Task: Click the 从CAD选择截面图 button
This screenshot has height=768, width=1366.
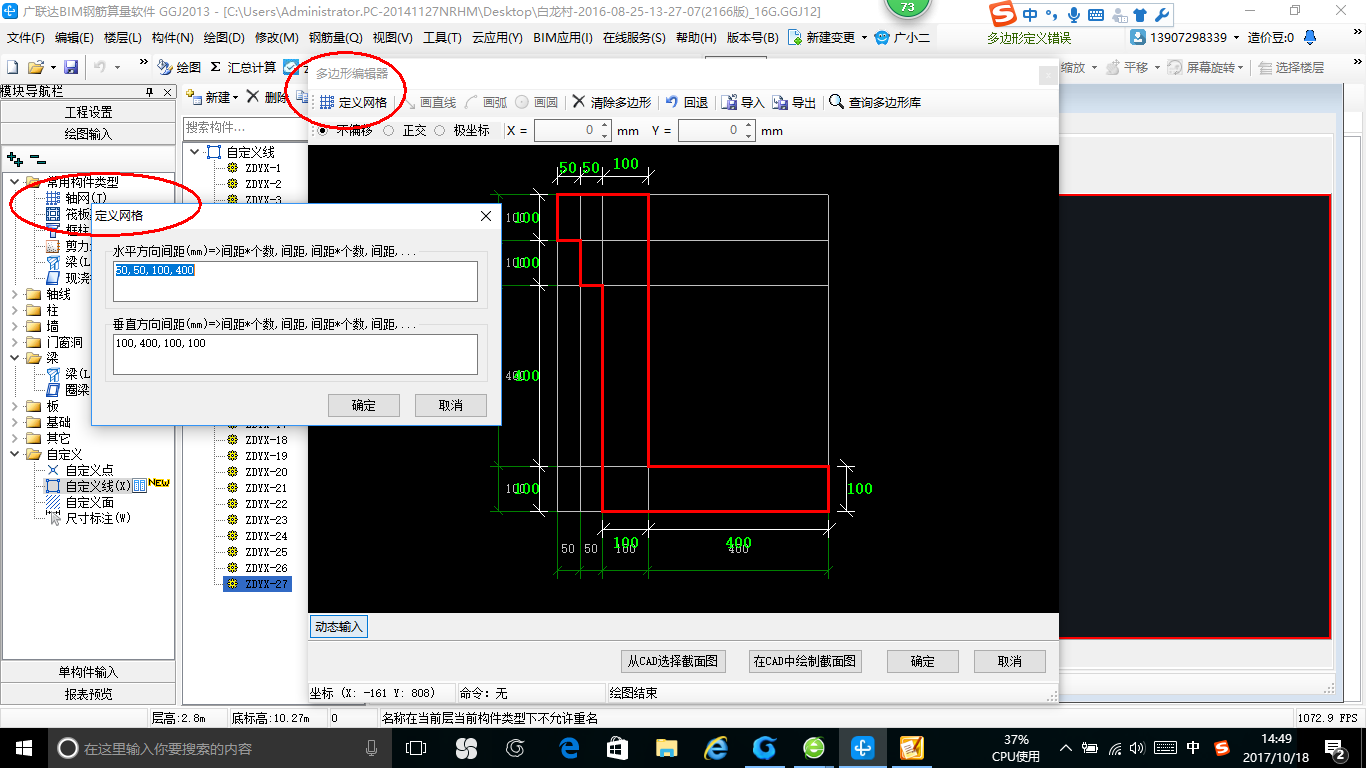Action: 672,661
